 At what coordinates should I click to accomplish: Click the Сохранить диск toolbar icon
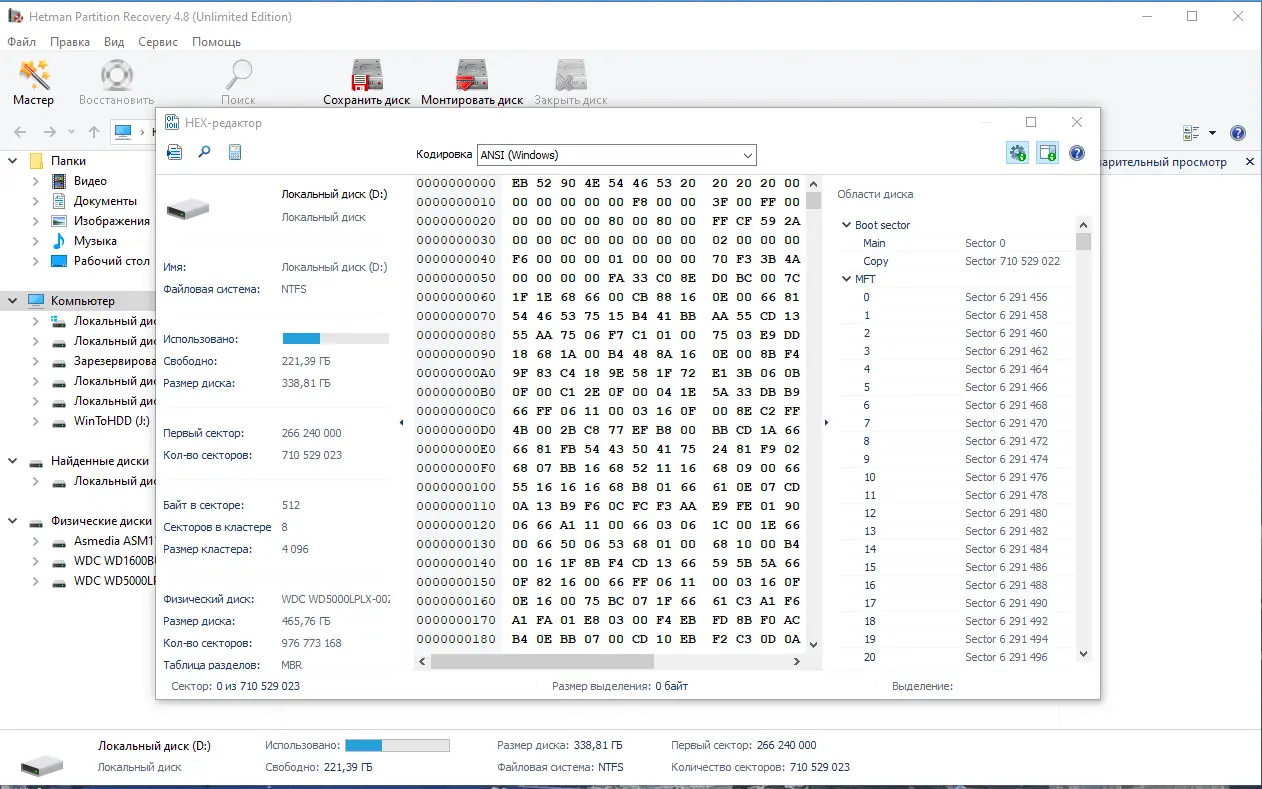(367, 76)
